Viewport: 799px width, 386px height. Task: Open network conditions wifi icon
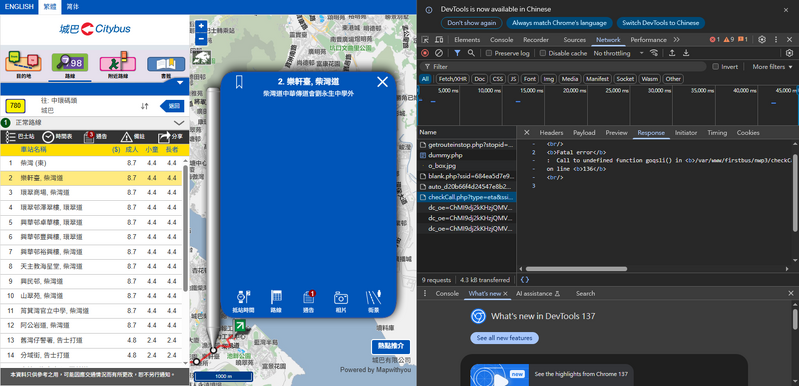654,53
